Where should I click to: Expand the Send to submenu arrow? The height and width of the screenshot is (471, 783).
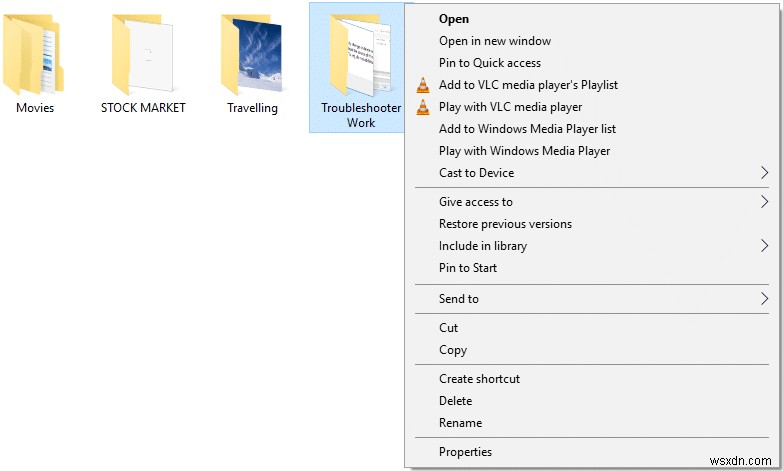[764, 299]
